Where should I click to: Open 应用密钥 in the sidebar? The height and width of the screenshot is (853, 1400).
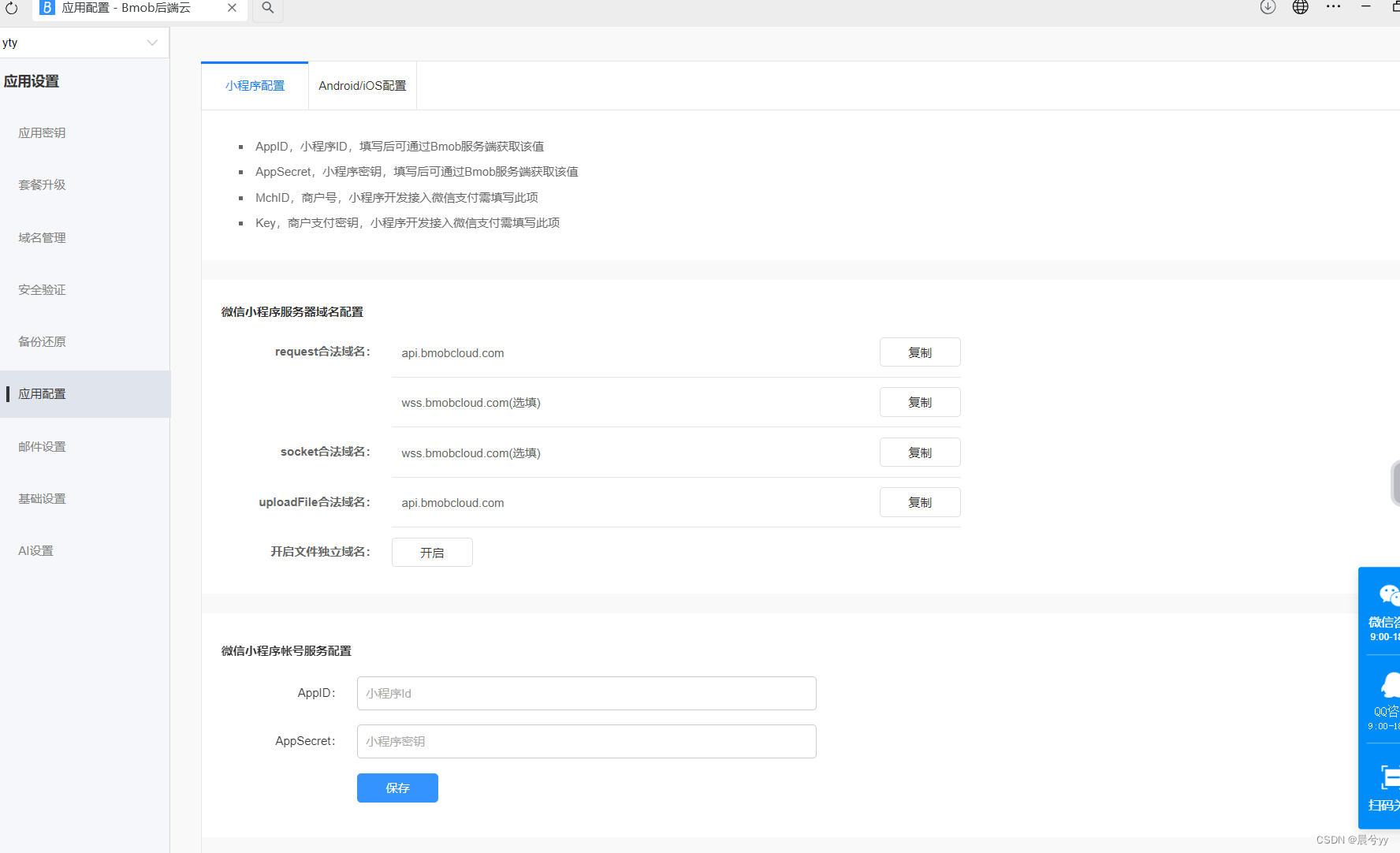click(x=42, y=133)
